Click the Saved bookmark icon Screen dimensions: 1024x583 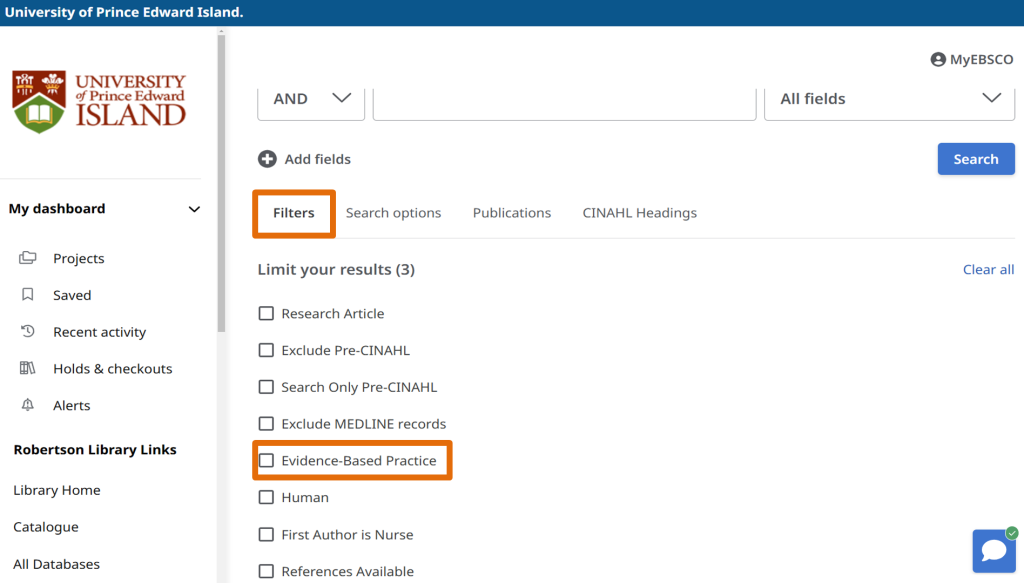pyautogui.click(x=28, y=295)
